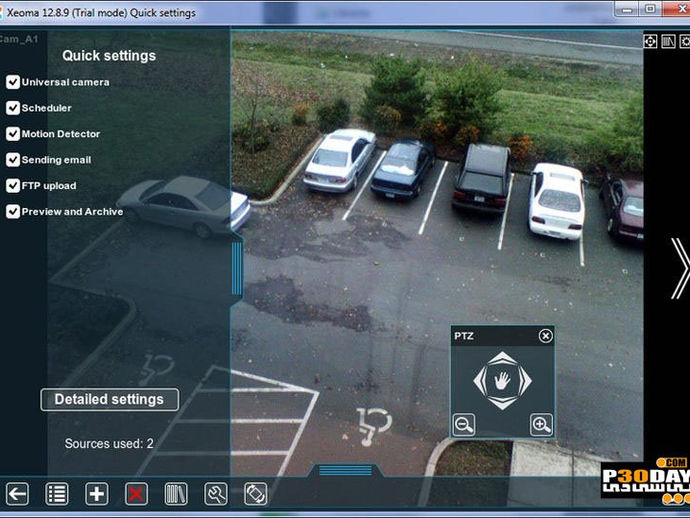Collapse Quick settings panel side handle
This screenshot has width=690, height=518.
(236, 268)
